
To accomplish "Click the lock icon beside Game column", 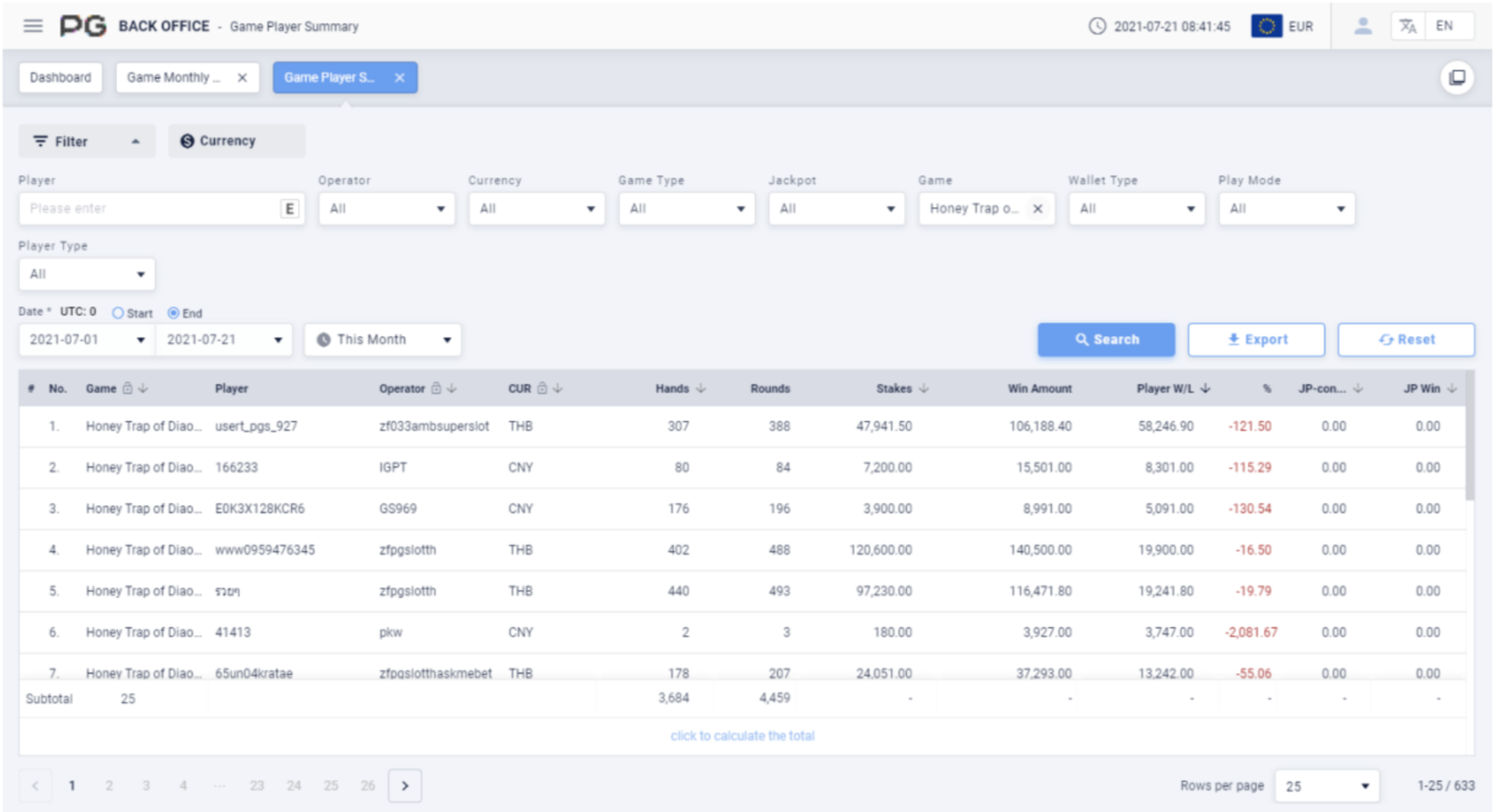I will point(128,388).
